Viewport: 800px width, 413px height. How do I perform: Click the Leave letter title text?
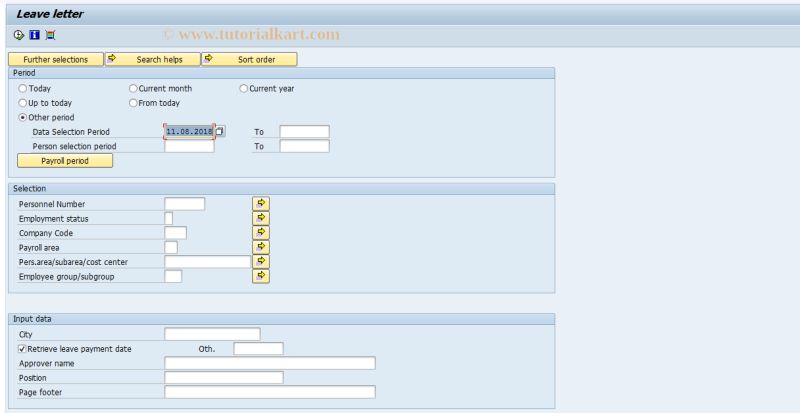pyautogui.click(x=49, y=14)
